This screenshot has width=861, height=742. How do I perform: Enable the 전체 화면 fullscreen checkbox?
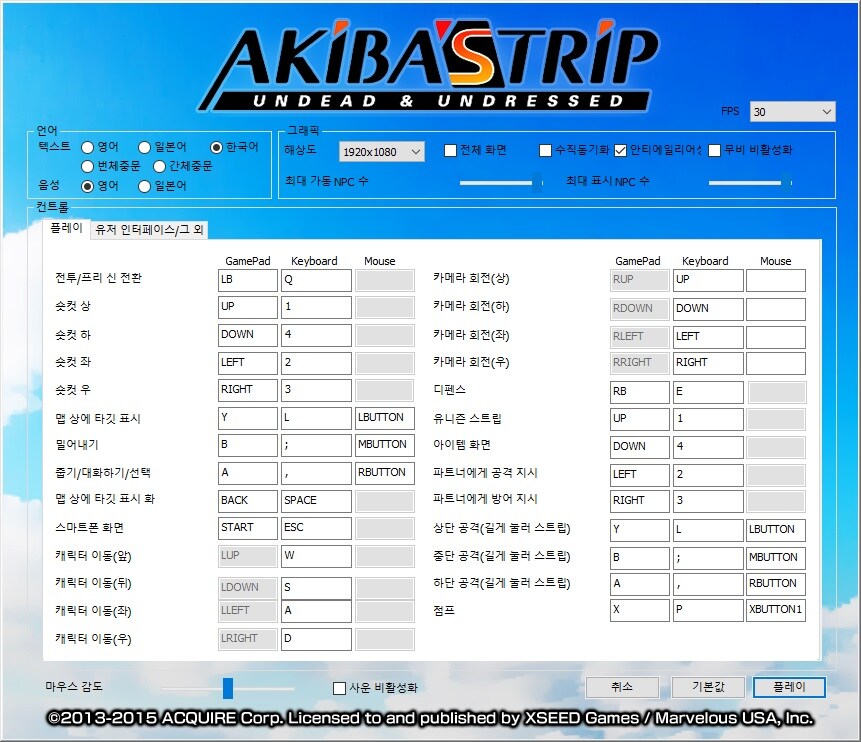[x=449, y=150]
